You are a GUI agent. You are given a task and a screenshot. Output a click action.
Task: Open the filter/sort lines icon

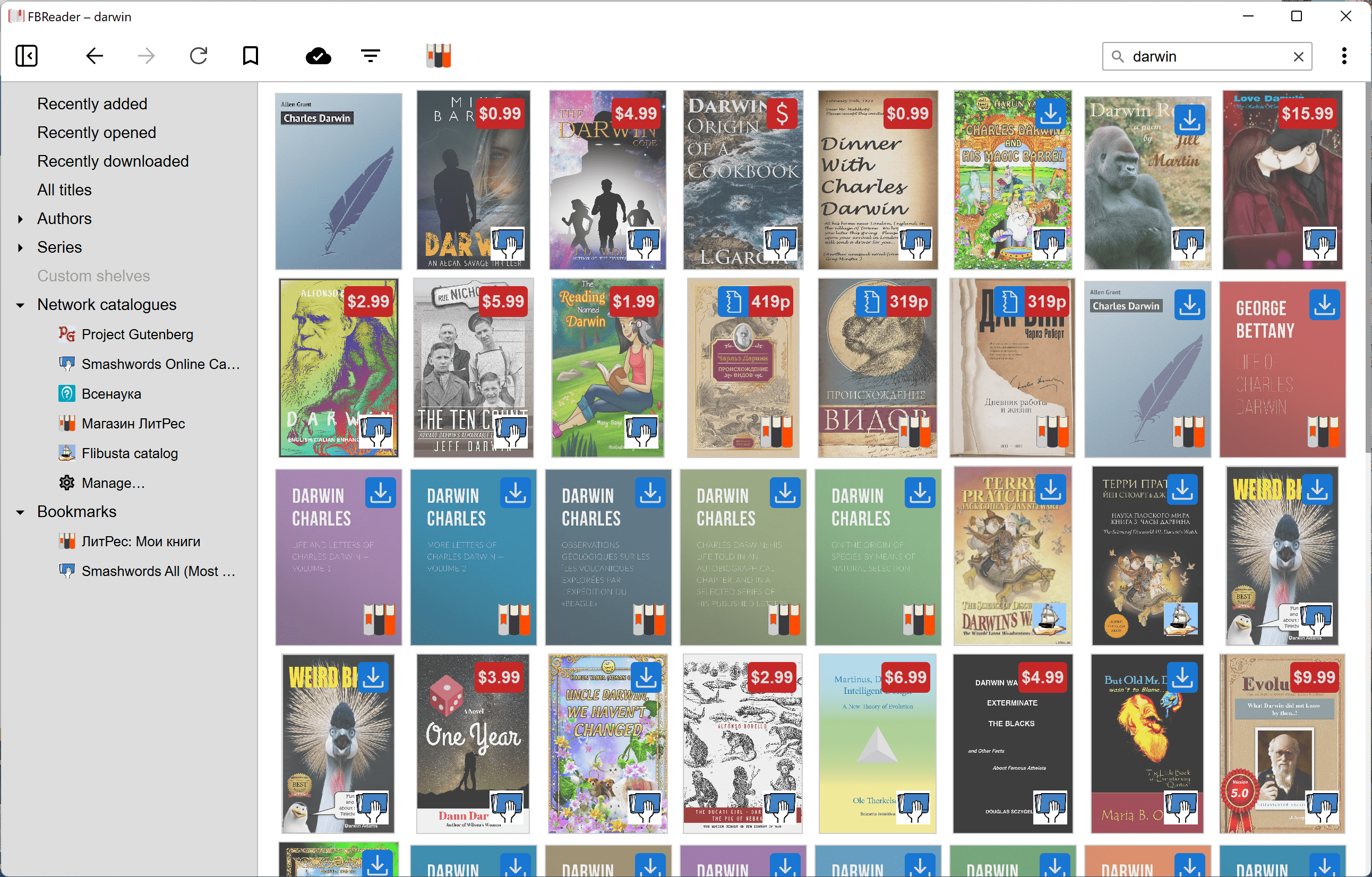[x=371, y=56]
